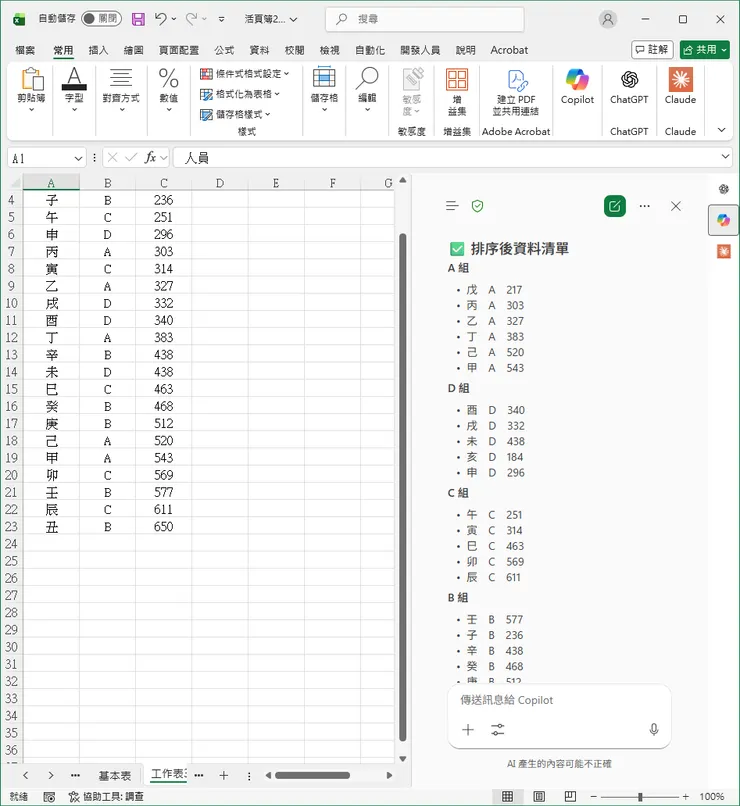Open Copilot message settings sliders icon
The width and height of the screenshot is (740, 806).
(x=497, y=729)
